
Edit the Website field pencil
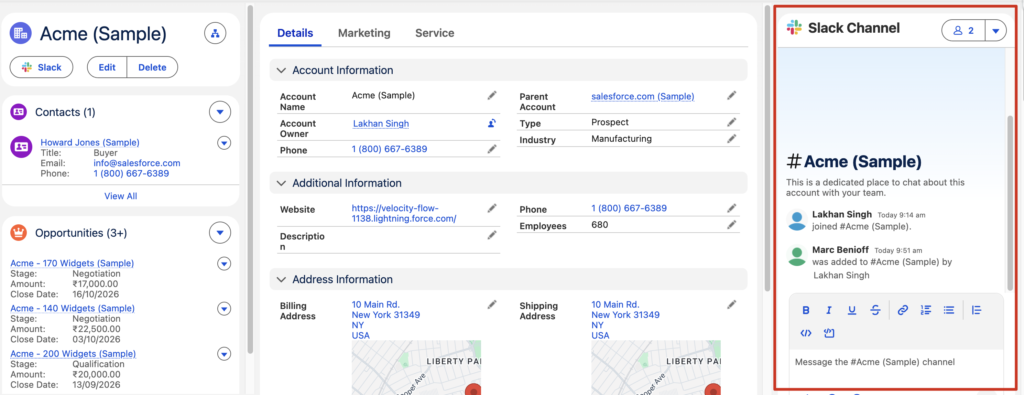[492, 208]
